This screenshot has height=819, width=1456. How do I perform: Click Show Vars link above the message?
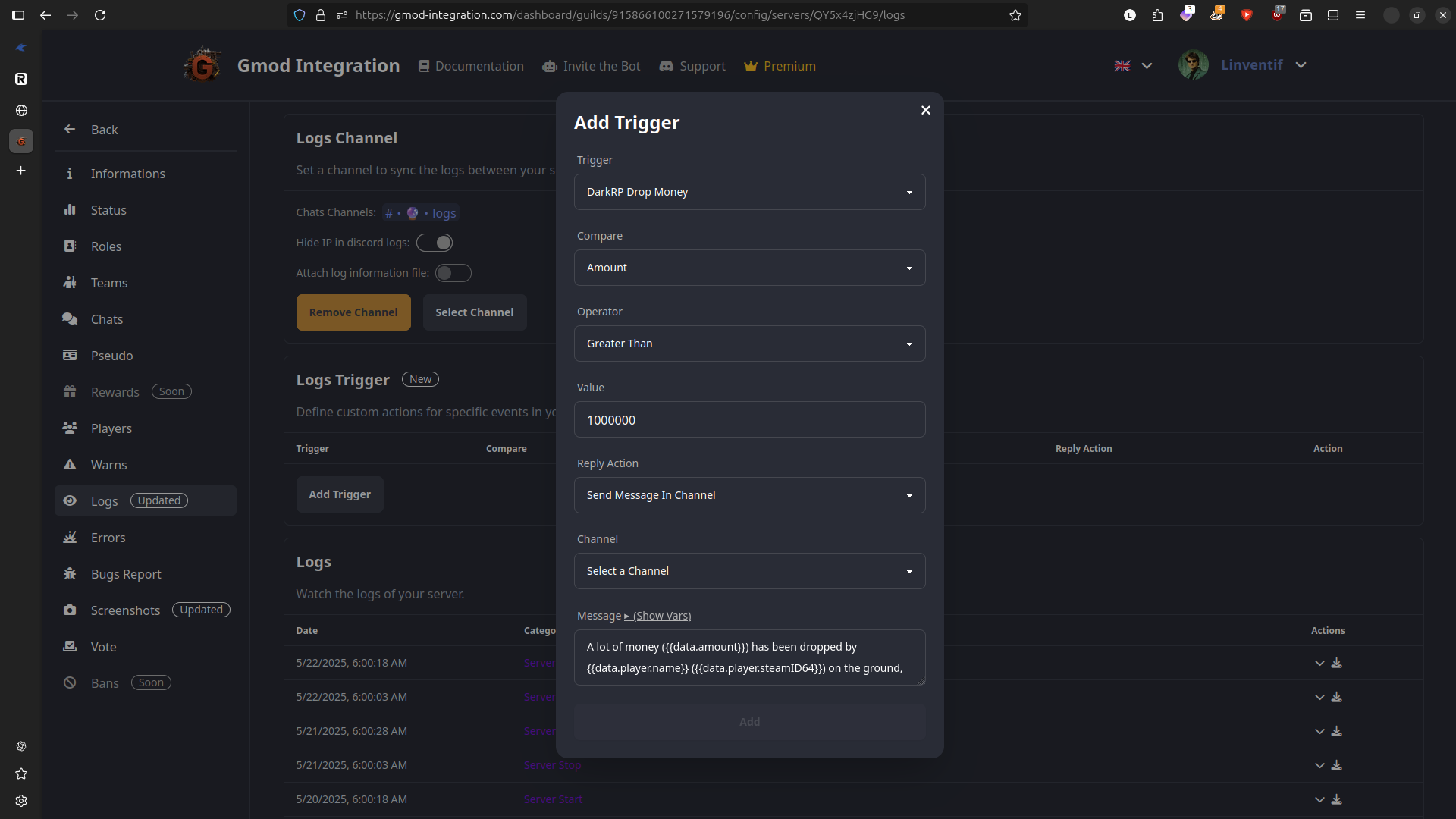tap(657, 616)
